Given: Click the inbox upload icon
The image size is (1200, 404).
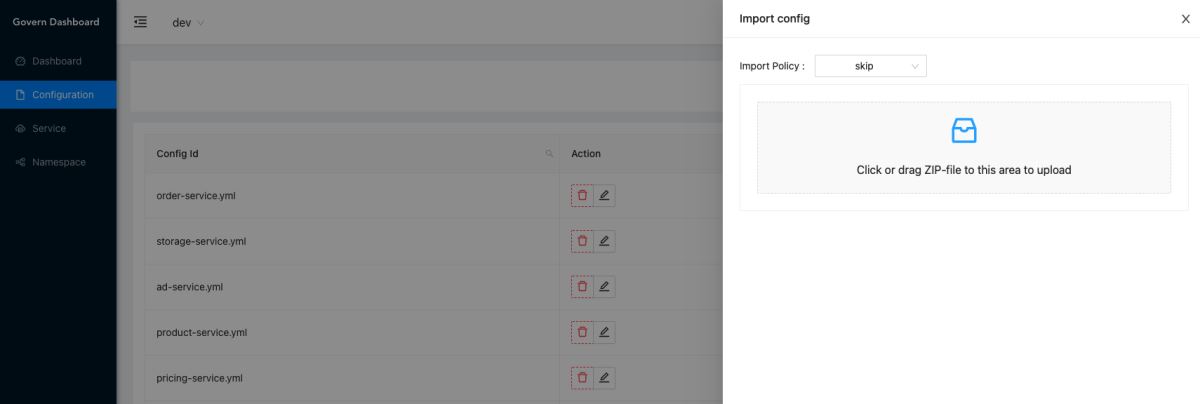Looking at the screenshot, I should coord(963,131).
